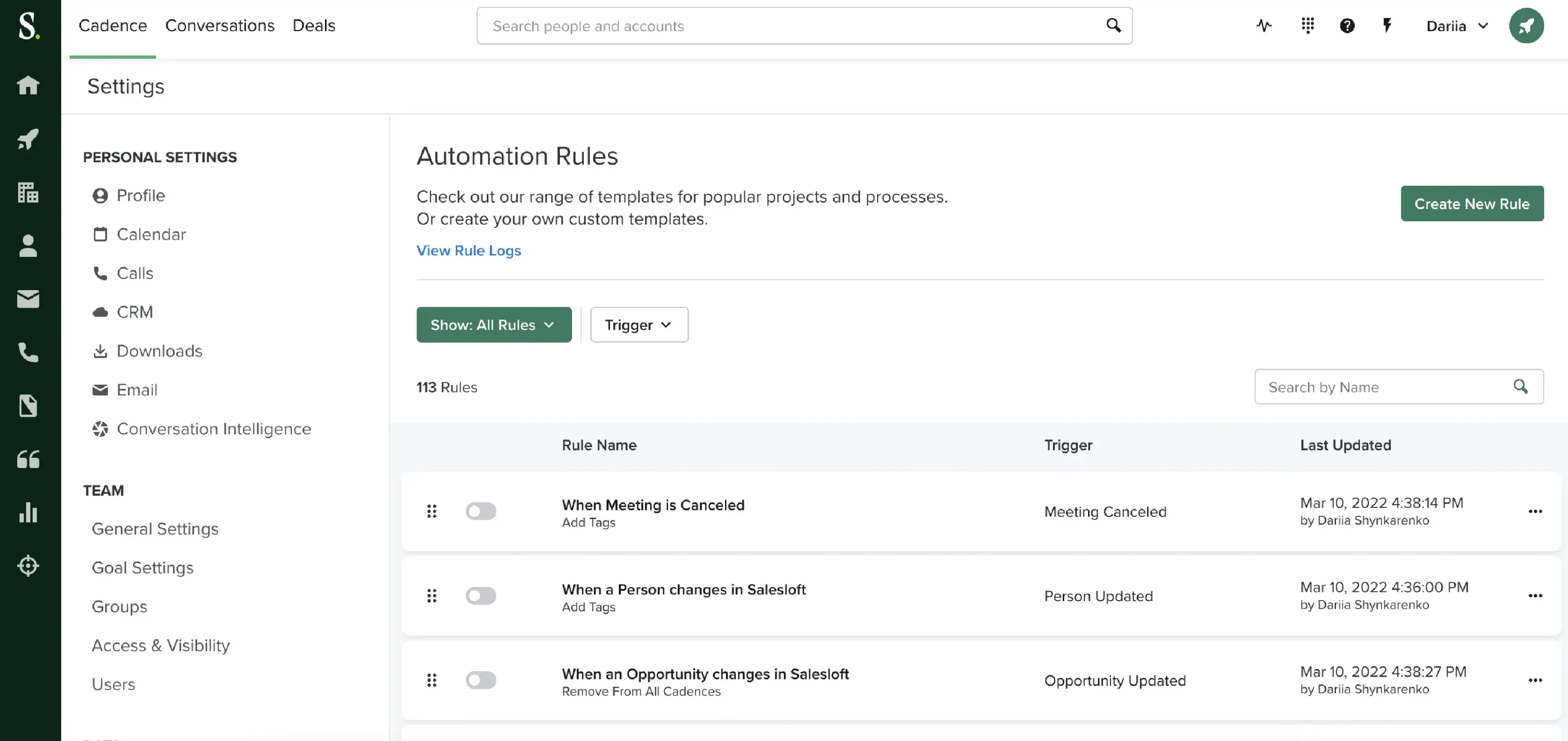Focus the Search by Name field
The image size is (1568, 741).
coord(1399,387)
